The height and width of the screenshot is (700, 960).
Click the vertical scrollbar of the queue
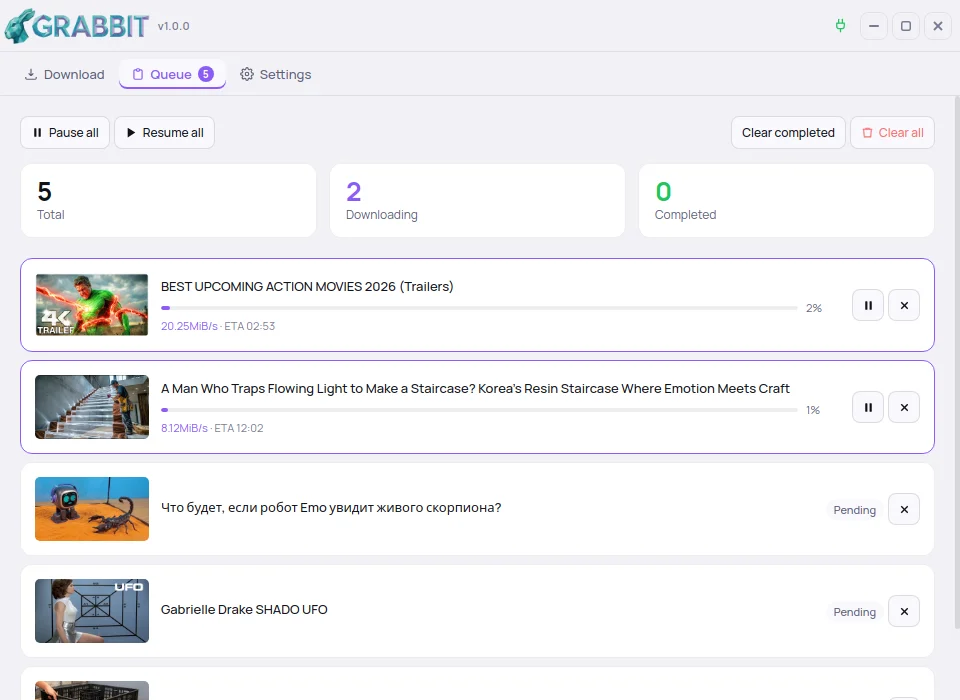pyautogui.click(x=956, y=363)
